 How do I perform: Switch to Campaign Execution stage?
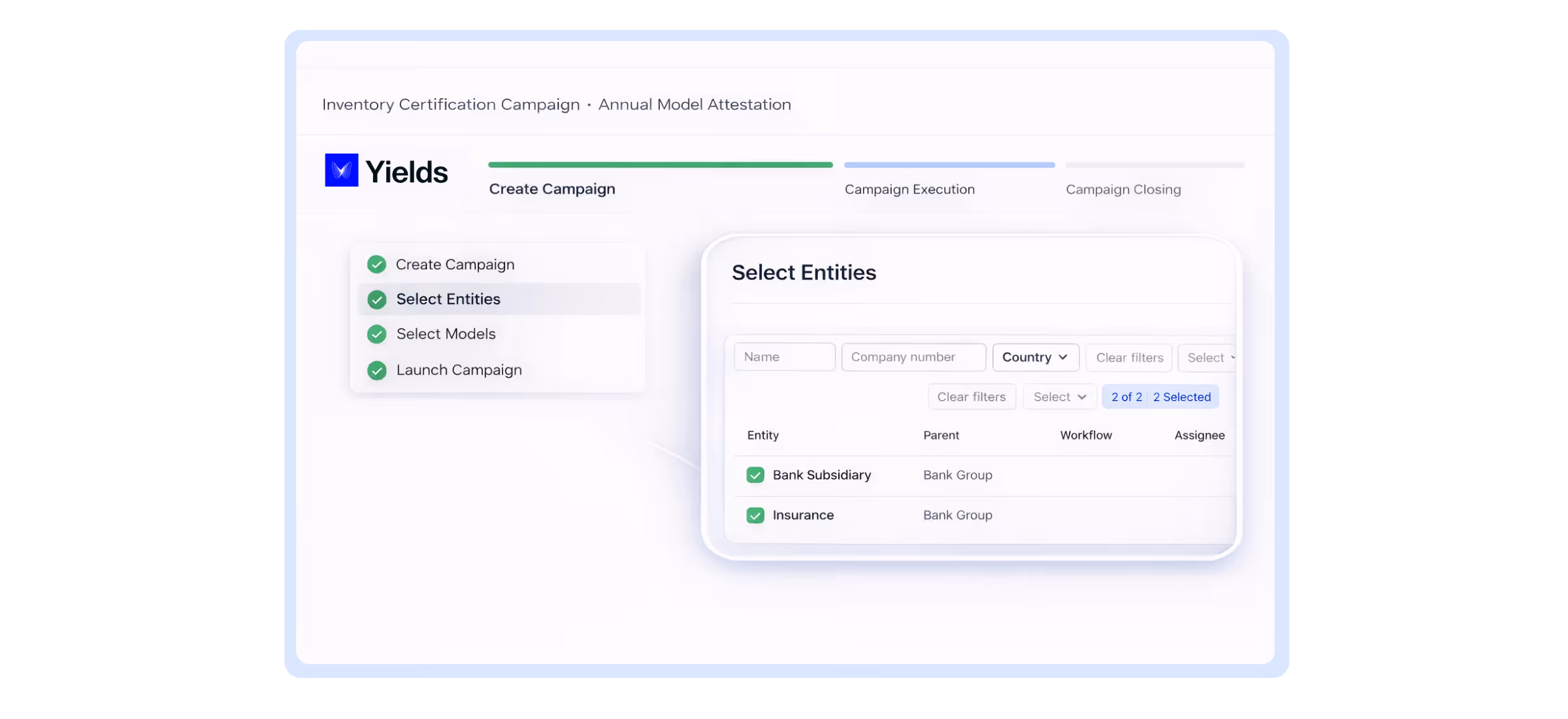point(909,190)
